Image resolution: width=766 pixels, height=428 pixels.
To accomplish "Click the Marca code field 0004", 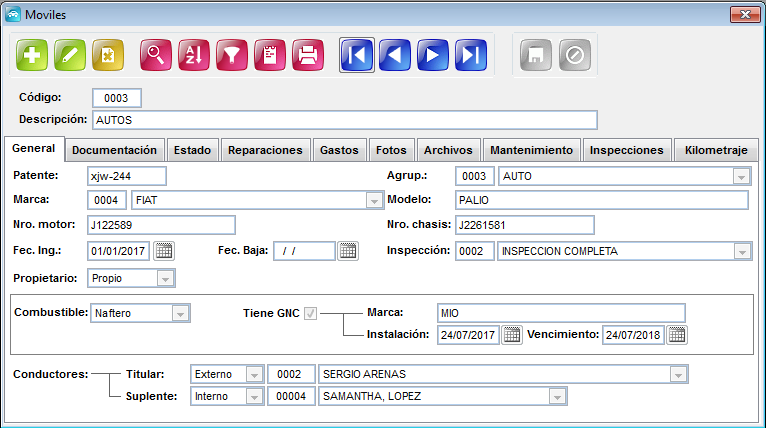I will tap(107, 200).
